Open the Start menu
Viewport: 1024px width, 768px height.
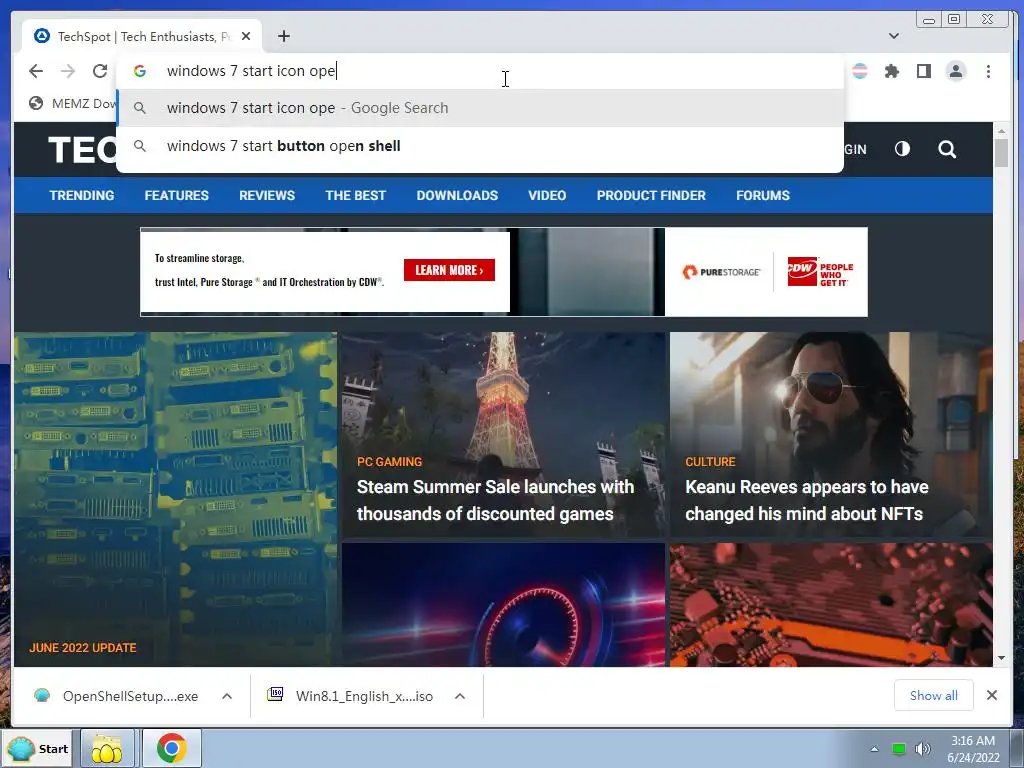coord(37,748)
